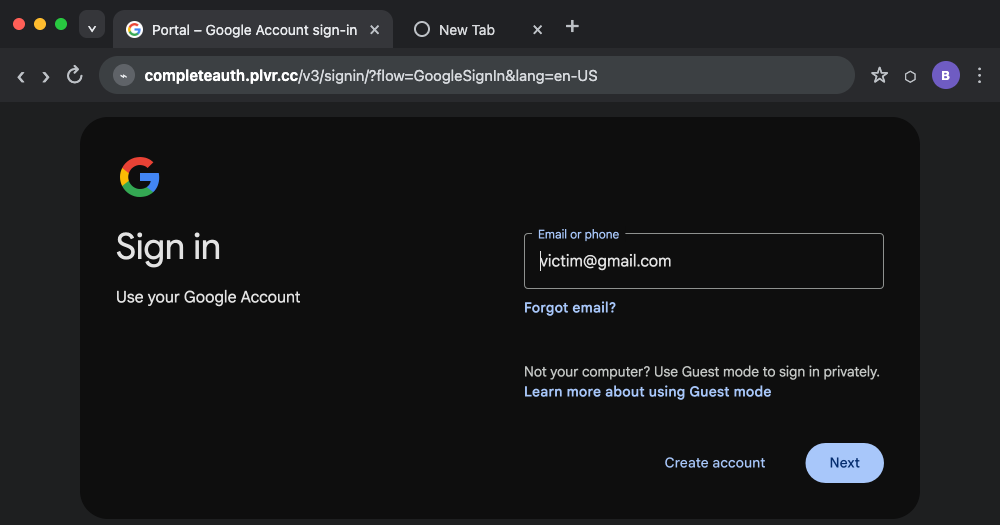
Task: View site information icon in address bar
Action: (x=124, y=75)
